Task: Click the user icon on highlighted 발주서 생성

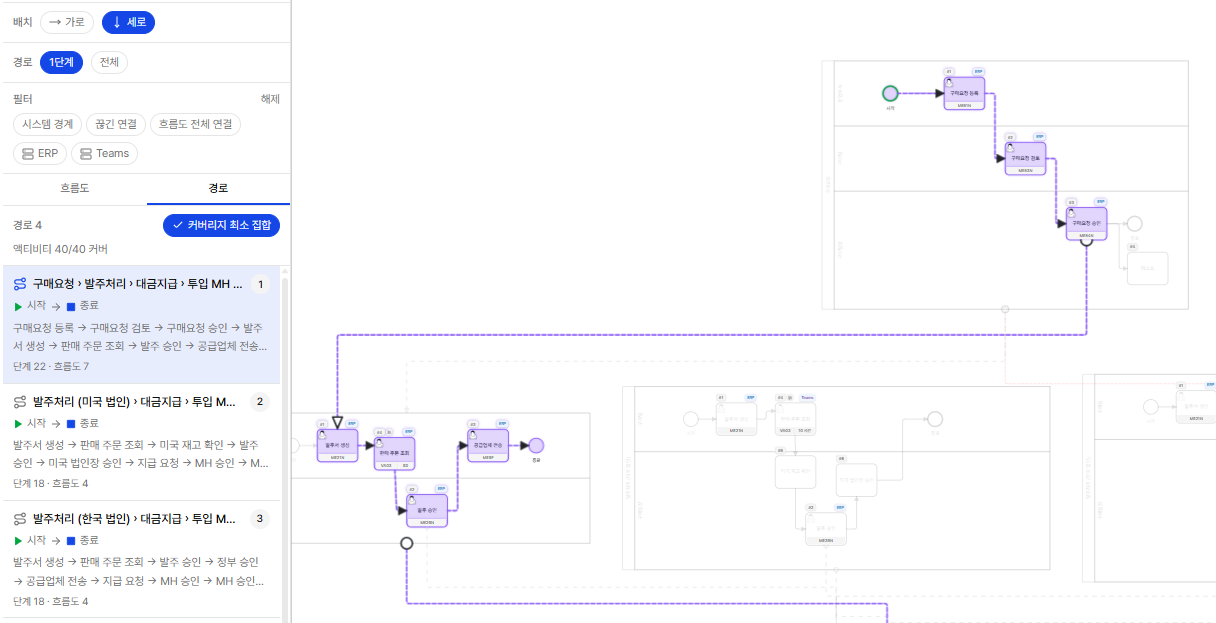Action: 323,434
